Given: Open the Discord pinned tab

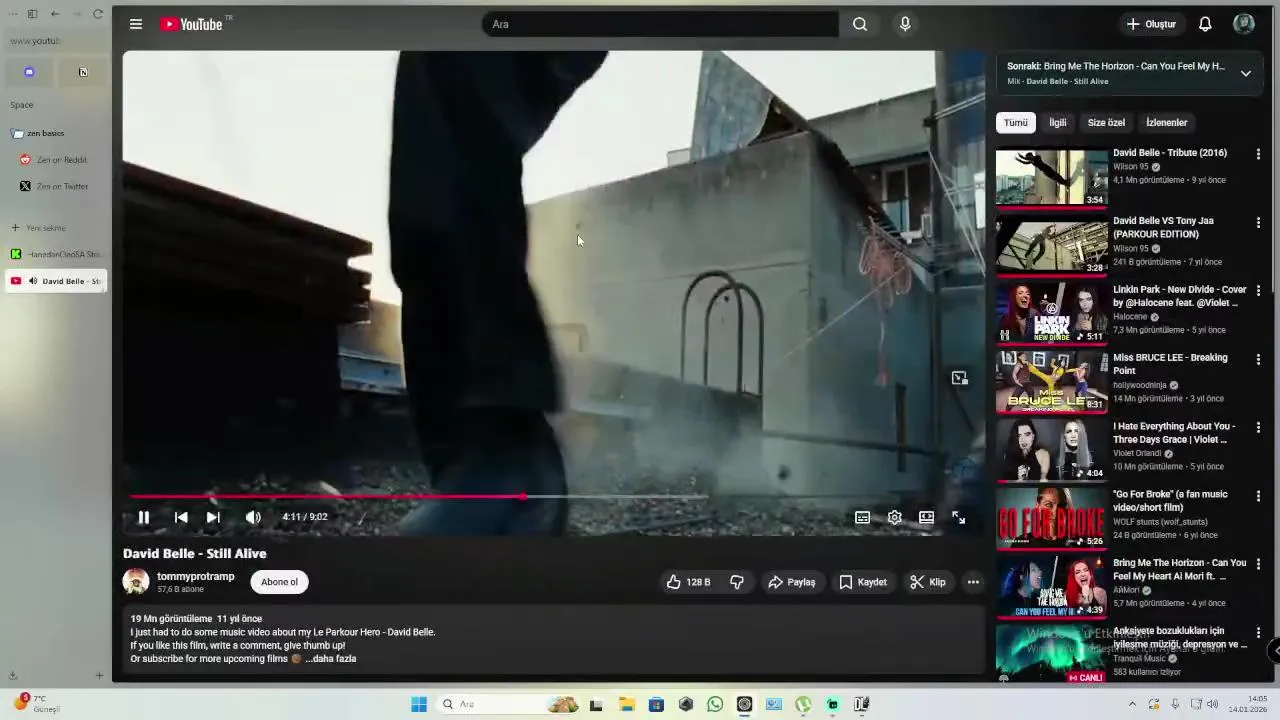Looking at the screenshot, I should coord(29,72).
